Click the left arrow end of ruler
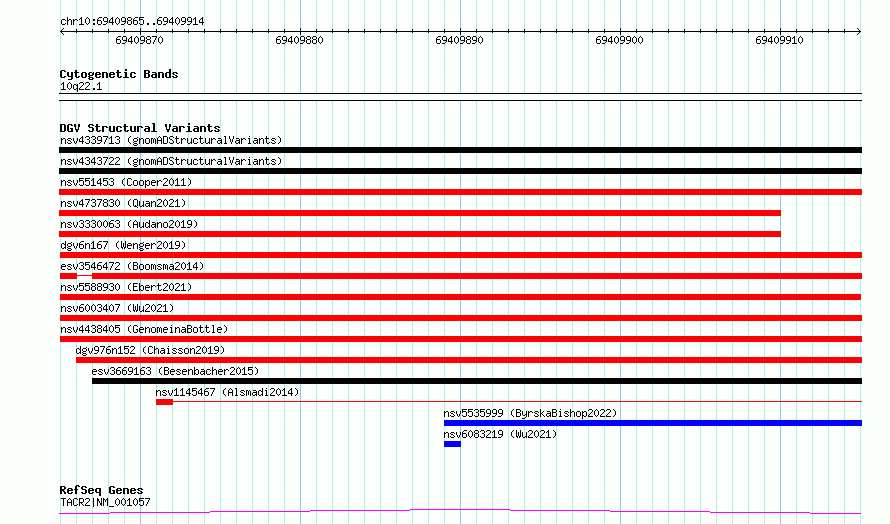The height and width of the screenshot is (524, 890). (x=62, y=31)
